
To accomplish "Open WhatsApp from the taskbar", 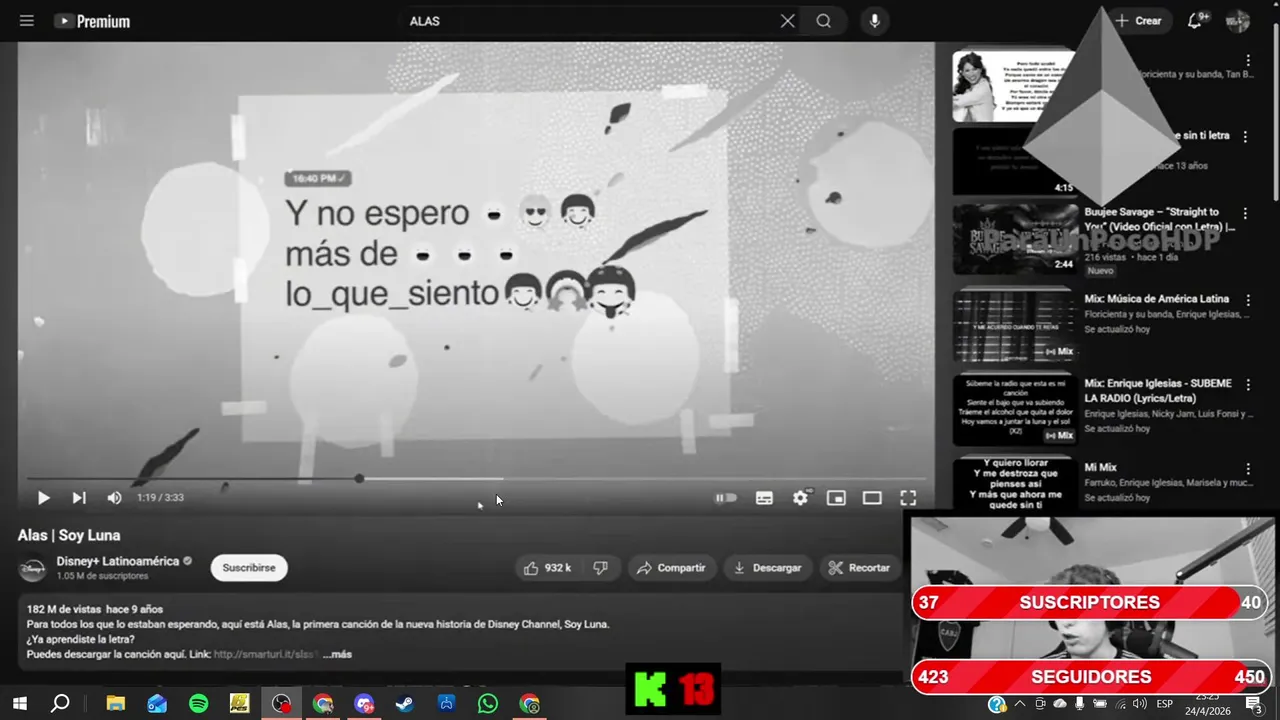I will 487,704.
